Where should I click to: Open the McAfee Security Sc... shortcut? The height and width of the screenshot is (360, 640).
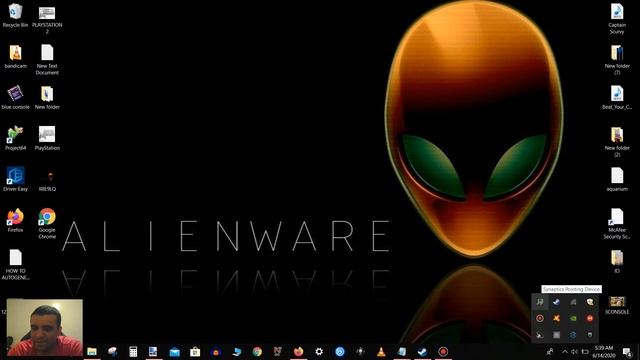click(x=617, y=223)
